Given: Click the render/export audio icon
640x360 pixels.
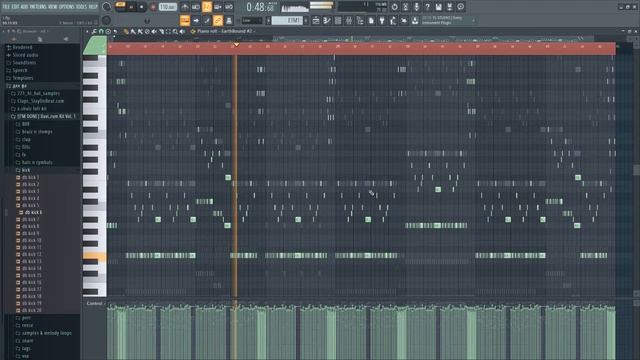Looking at the screenshot, I should (449, 7).
